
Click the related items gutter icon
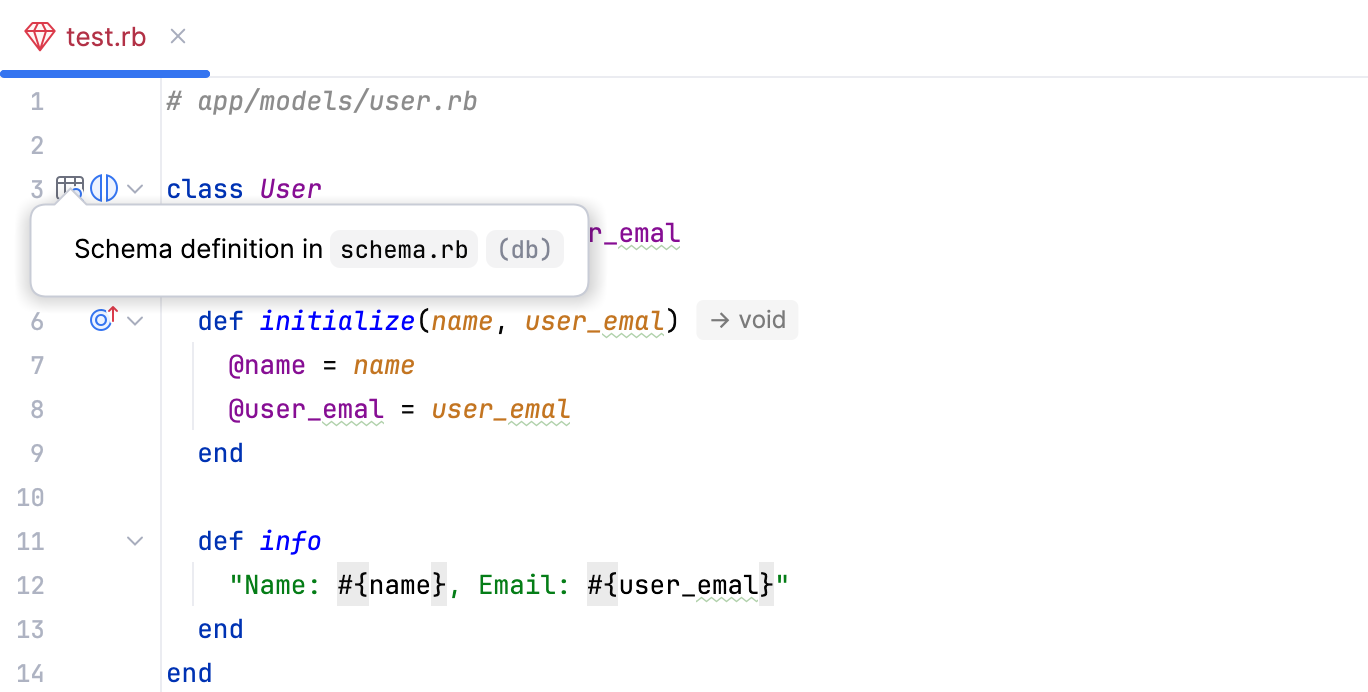tap(104, 188)
